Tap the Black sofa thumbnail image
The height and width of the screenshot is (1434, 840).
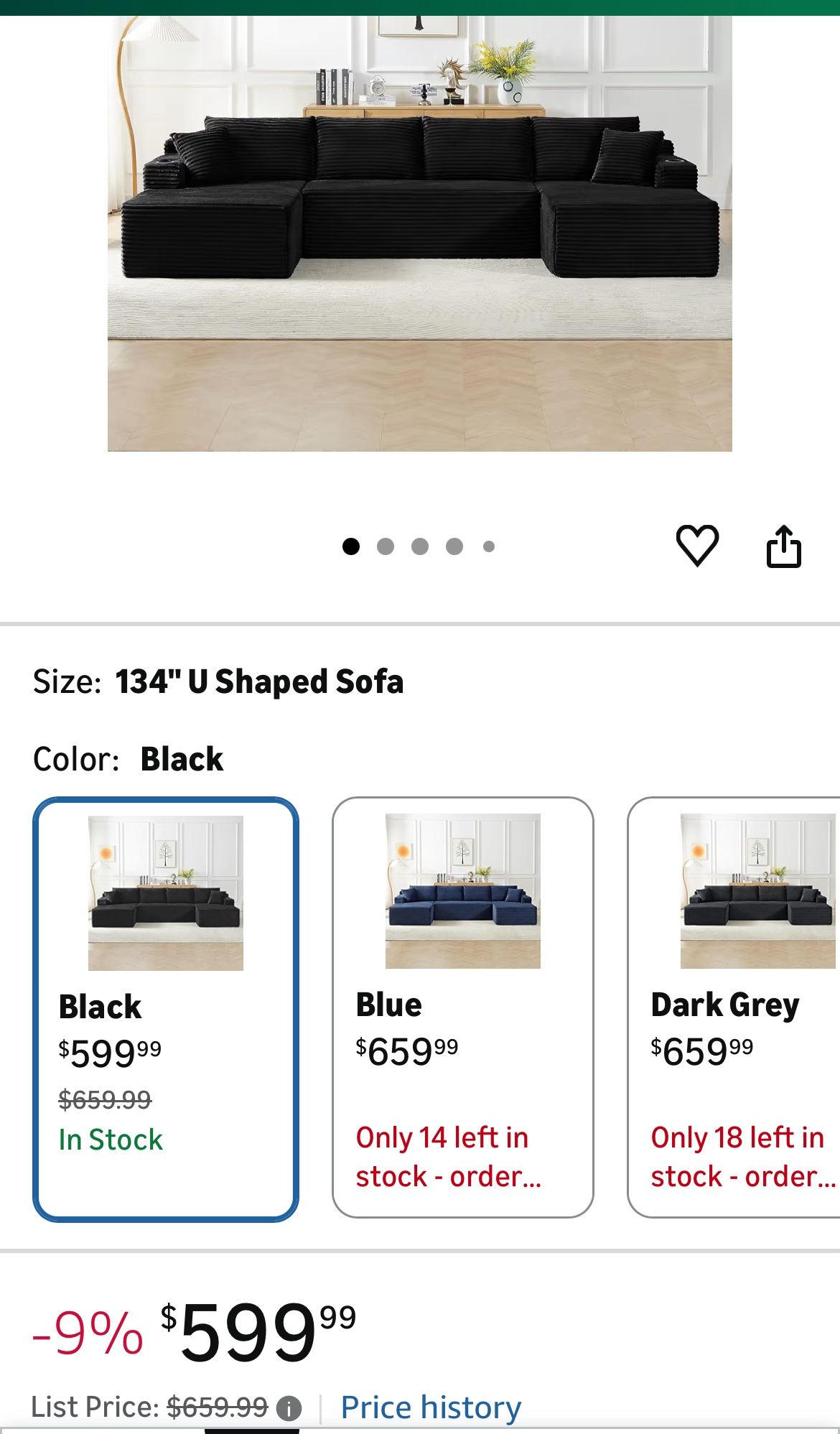(x=166, y=893)
